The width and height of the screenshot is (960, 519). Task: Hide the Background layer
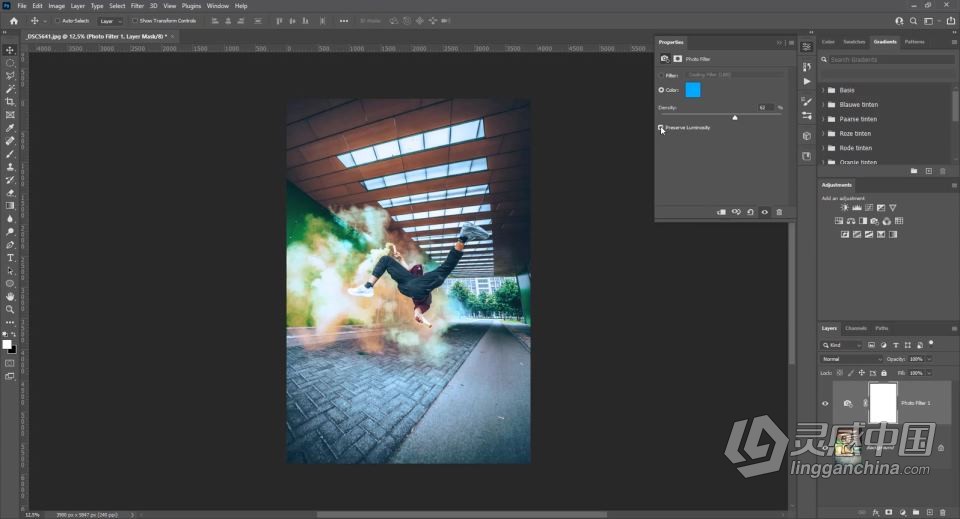pos(825,447)
